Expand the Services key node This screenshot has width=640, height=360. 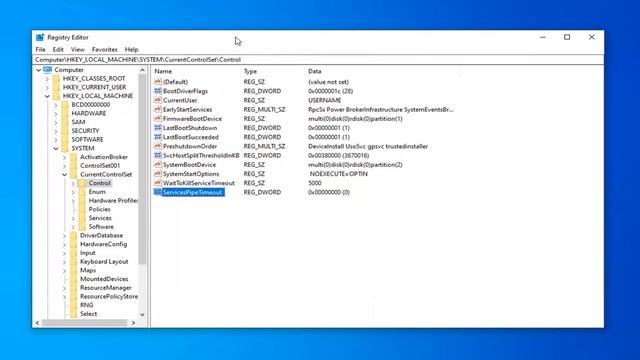pyautogui.click(x=73, y=218)
